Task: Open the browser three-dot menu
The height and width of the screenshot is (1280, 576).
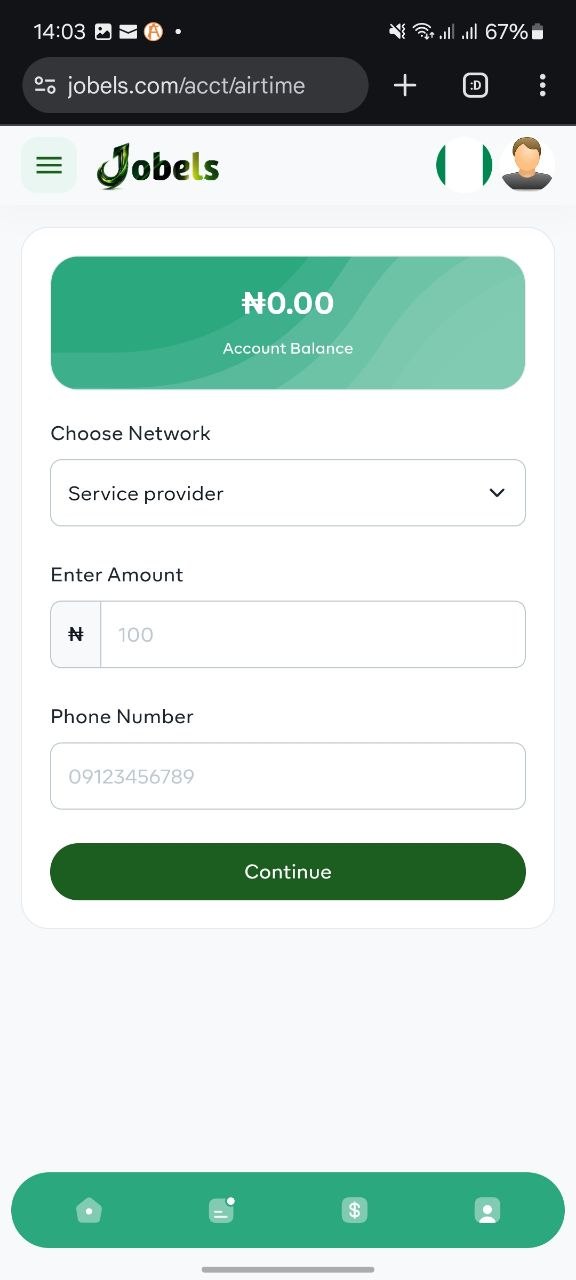Action: coord(542,85)
